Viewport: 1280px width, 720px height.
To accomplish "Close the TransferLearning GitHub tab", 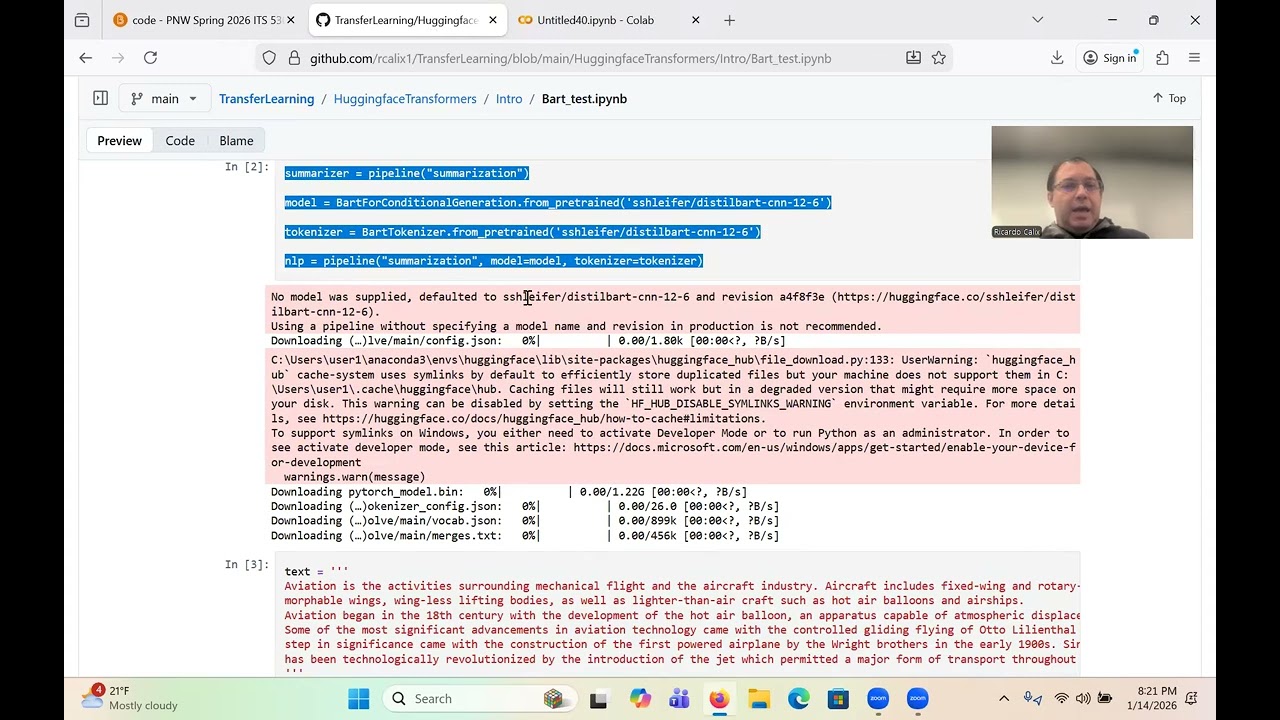I will click(x=493, y=20).
